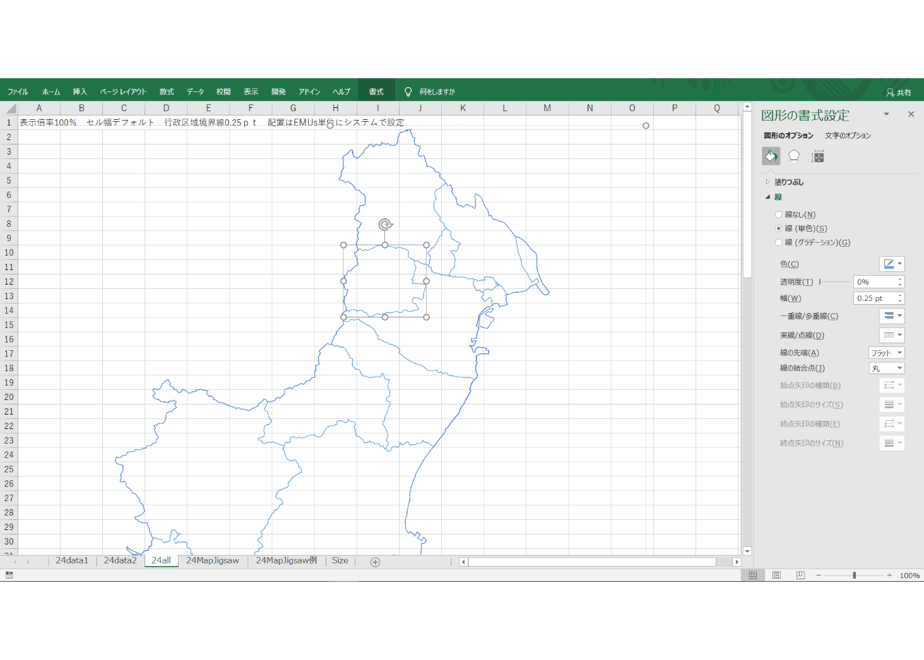Screen dimensions: 924x660
Task: Click zoom slider handle in status bar
Action: click(854, 575)
